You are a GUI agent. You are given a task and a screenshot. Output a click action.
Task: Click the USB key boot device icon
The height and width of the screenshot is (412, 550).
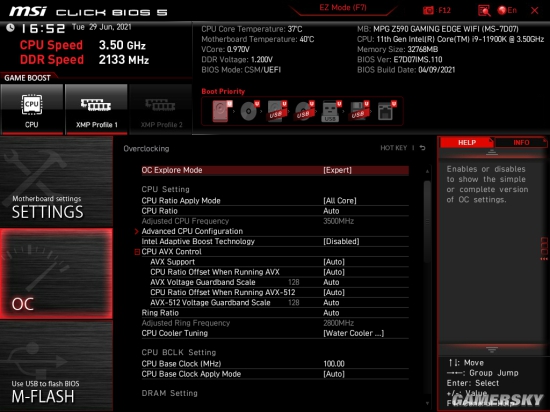331,111
